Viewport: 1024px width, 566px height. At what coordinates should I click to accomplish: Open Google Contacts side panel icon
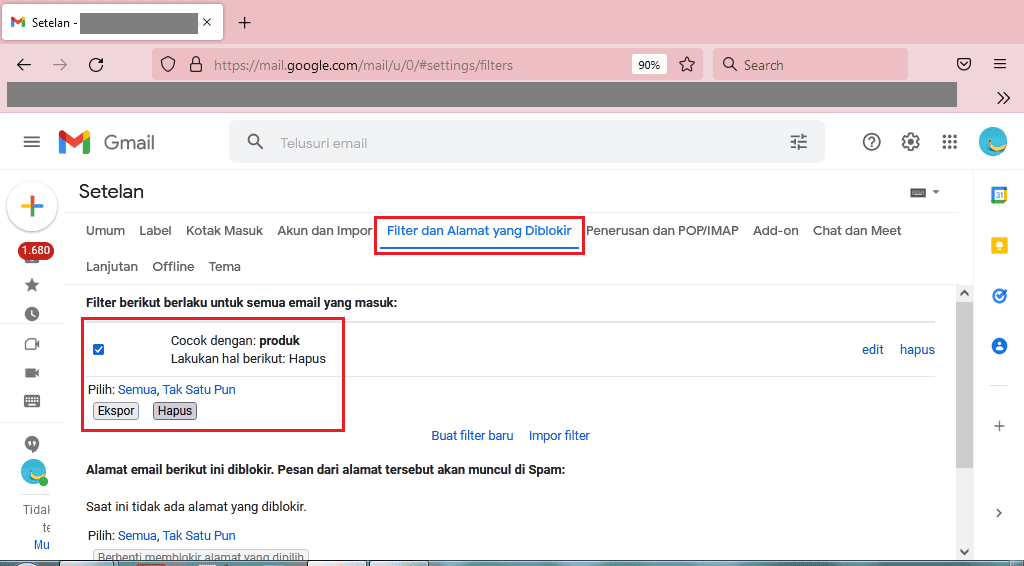pos(999,346)
